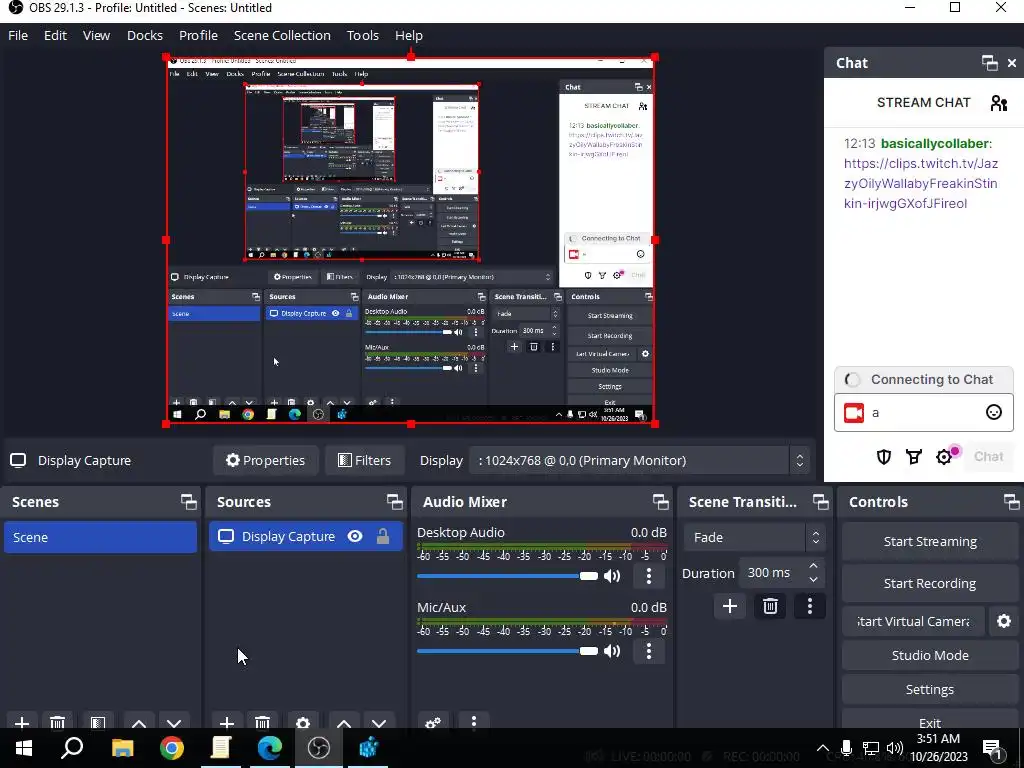Image resolution: width=1024 pixels, height=768 pixels.
Task: Float the Audio Mixer dock
Action: click(660, 502)
